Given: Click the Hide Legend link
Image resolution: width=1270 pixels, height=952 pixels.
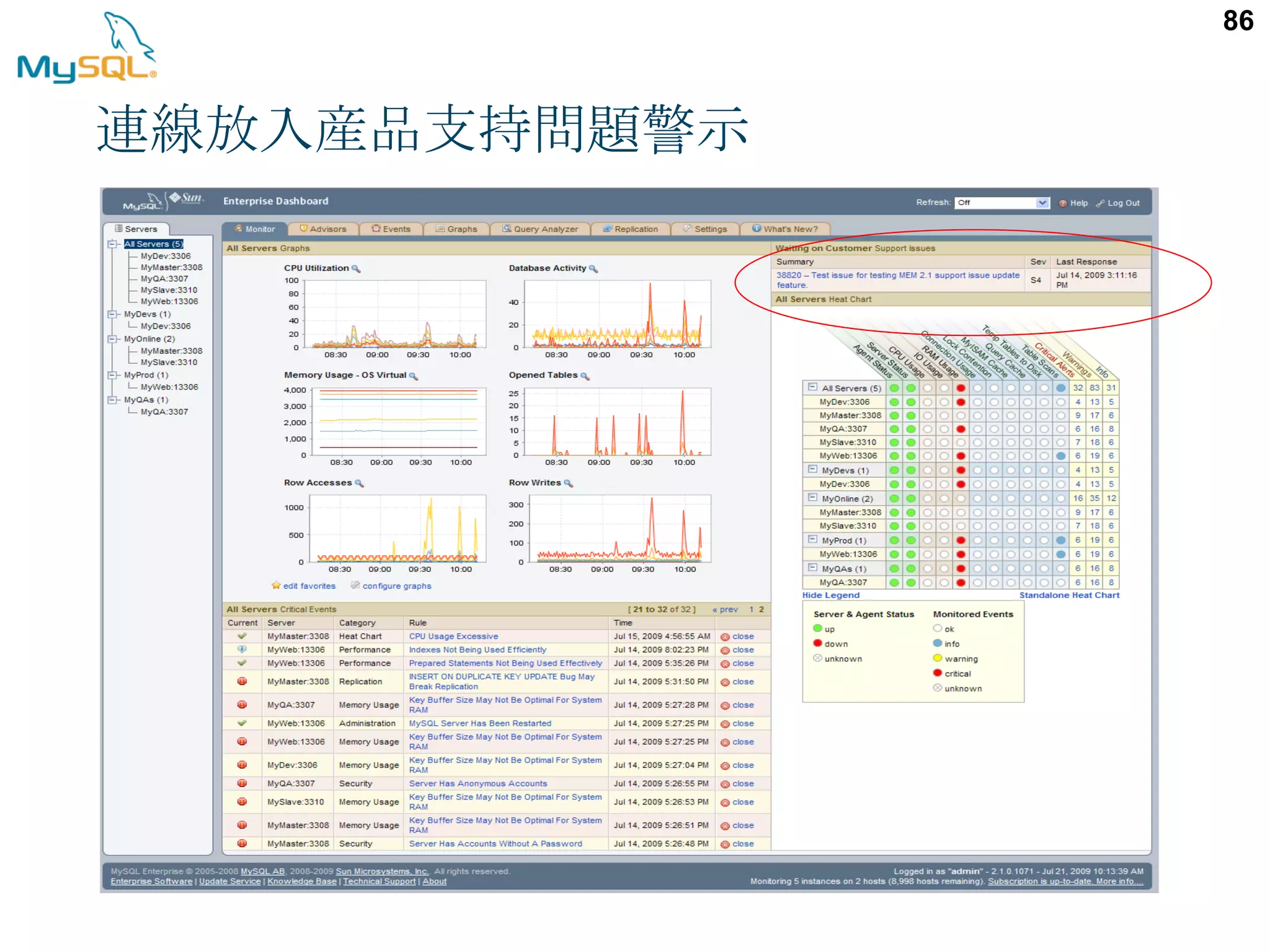Looking at the screenshot, I should 830,595.
